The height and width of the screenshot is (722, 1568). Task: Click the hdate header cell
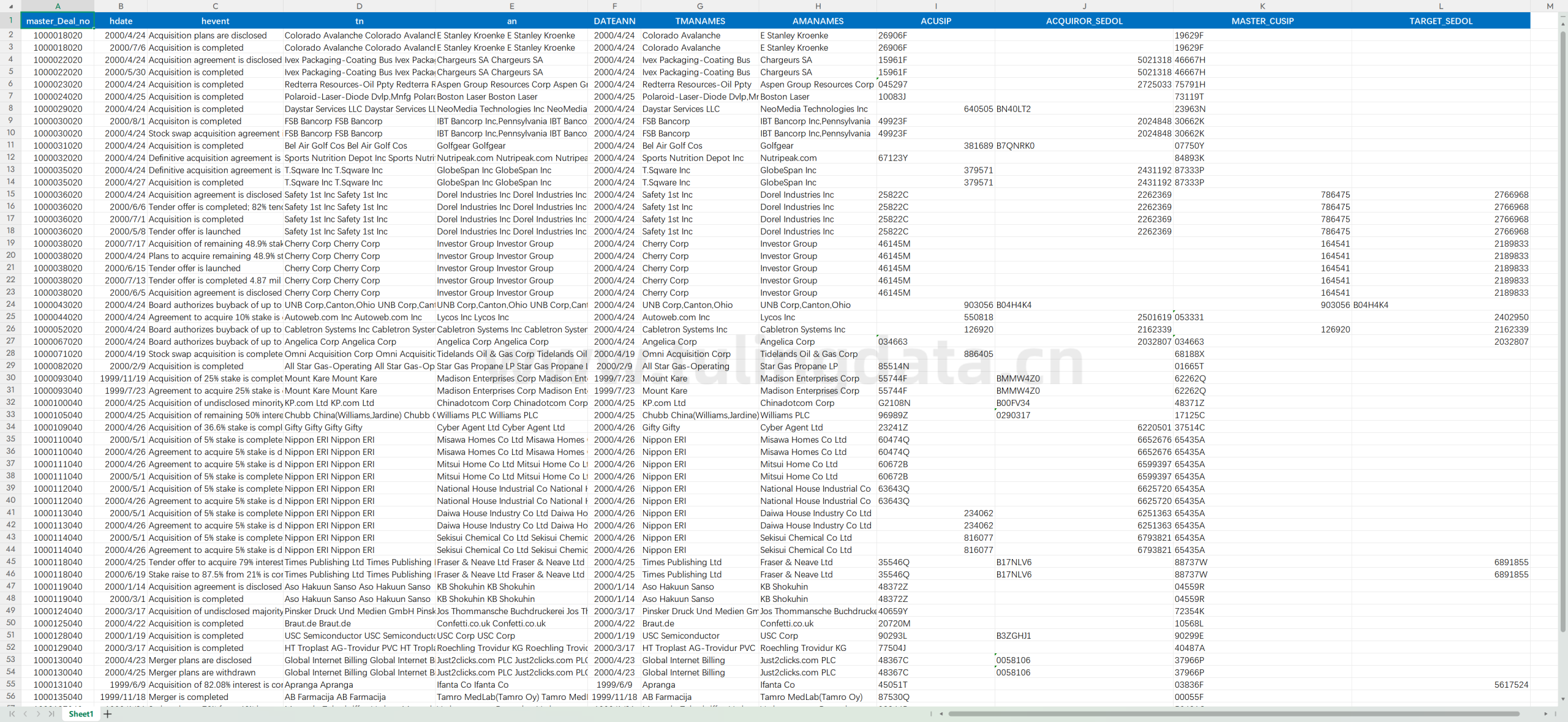[121, 21]
